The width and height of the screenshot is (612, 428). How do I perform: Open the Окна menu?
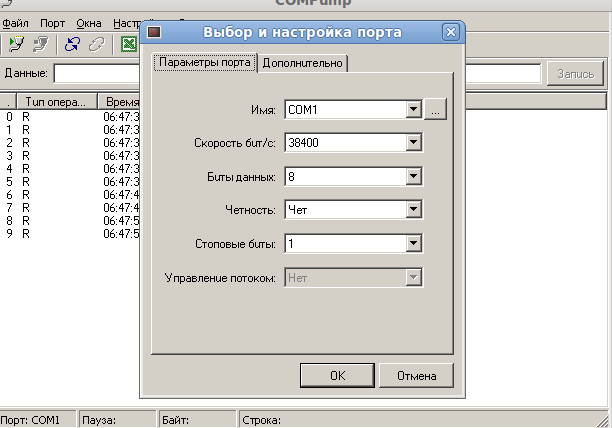point(89,23)
